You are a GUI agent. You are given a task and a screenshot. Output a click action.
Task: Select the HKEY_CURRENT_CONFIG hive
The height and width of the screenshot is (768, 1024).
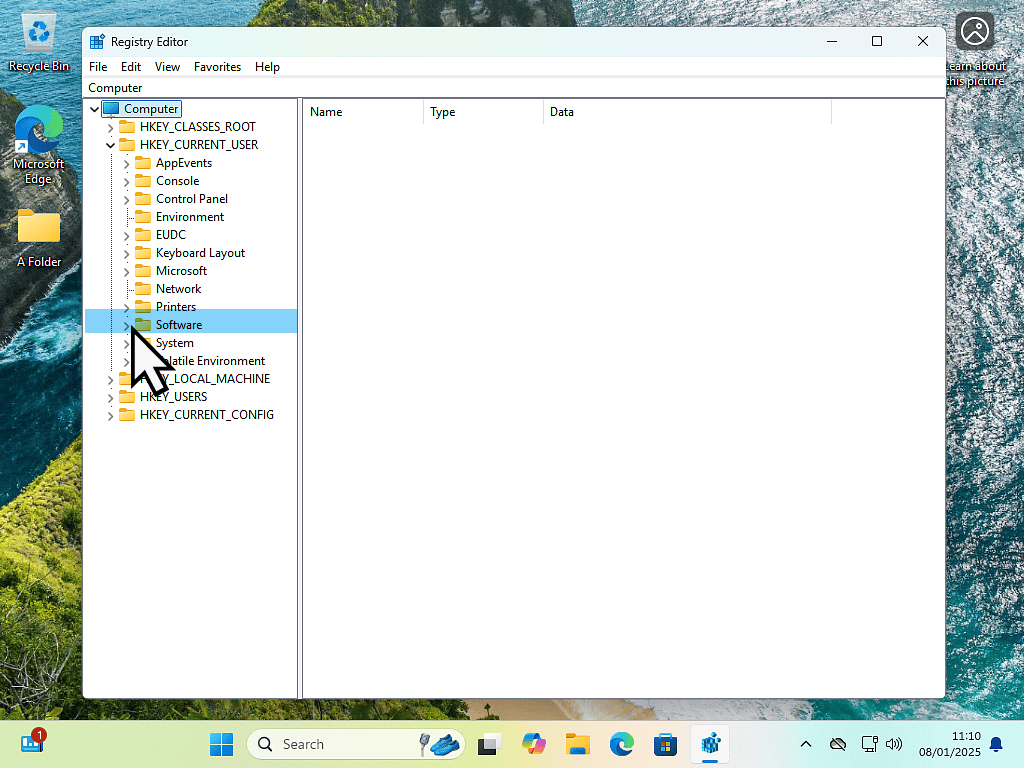tap(206, 415)
